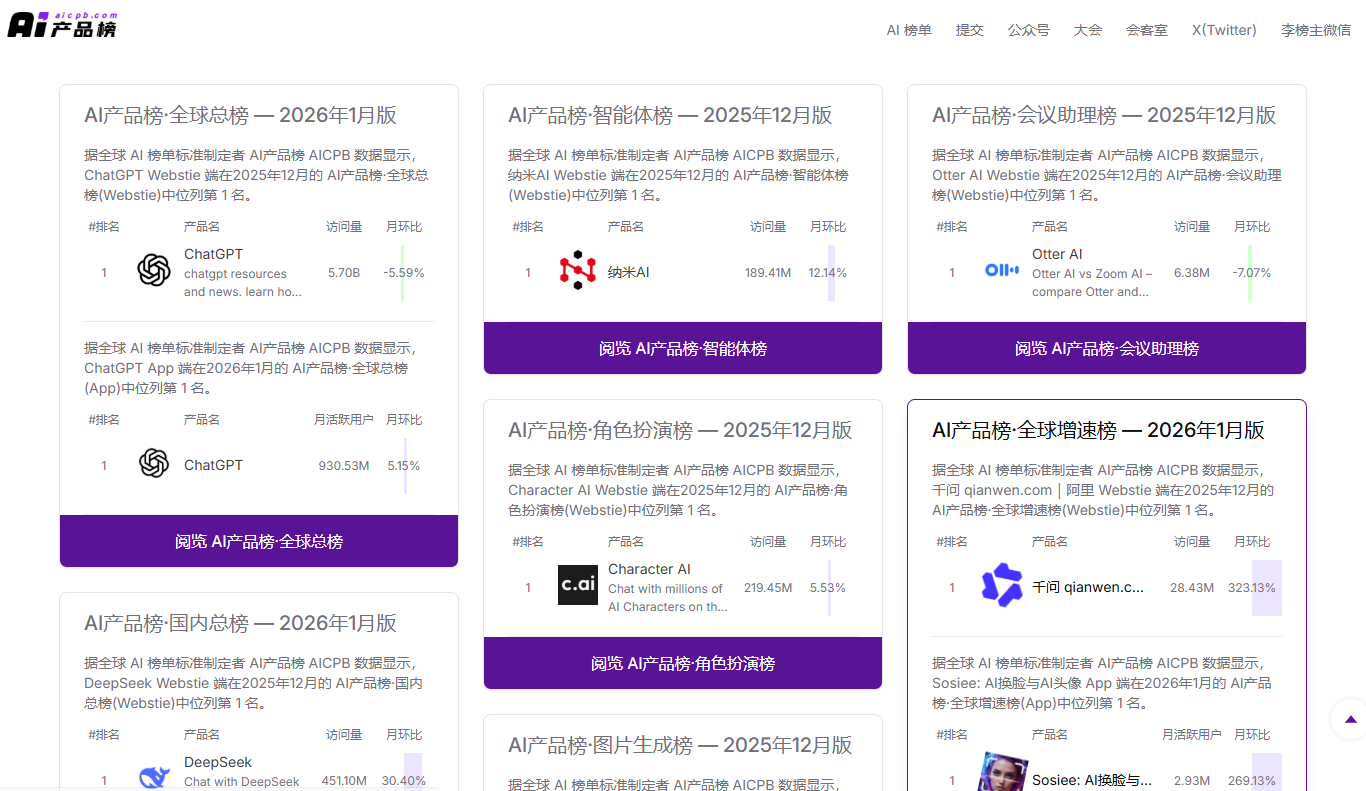Click 李榜主微信 in the top navigation
1366x791 pixels.
(x=1316, y=30)
